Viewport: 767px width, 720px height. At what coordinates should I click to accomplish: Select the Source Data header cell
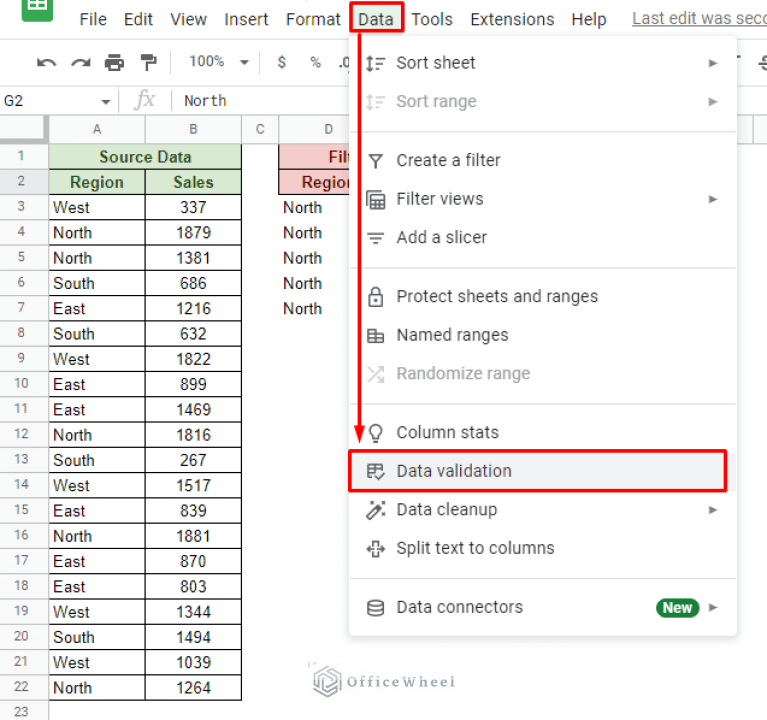click(x=145, y=157)
